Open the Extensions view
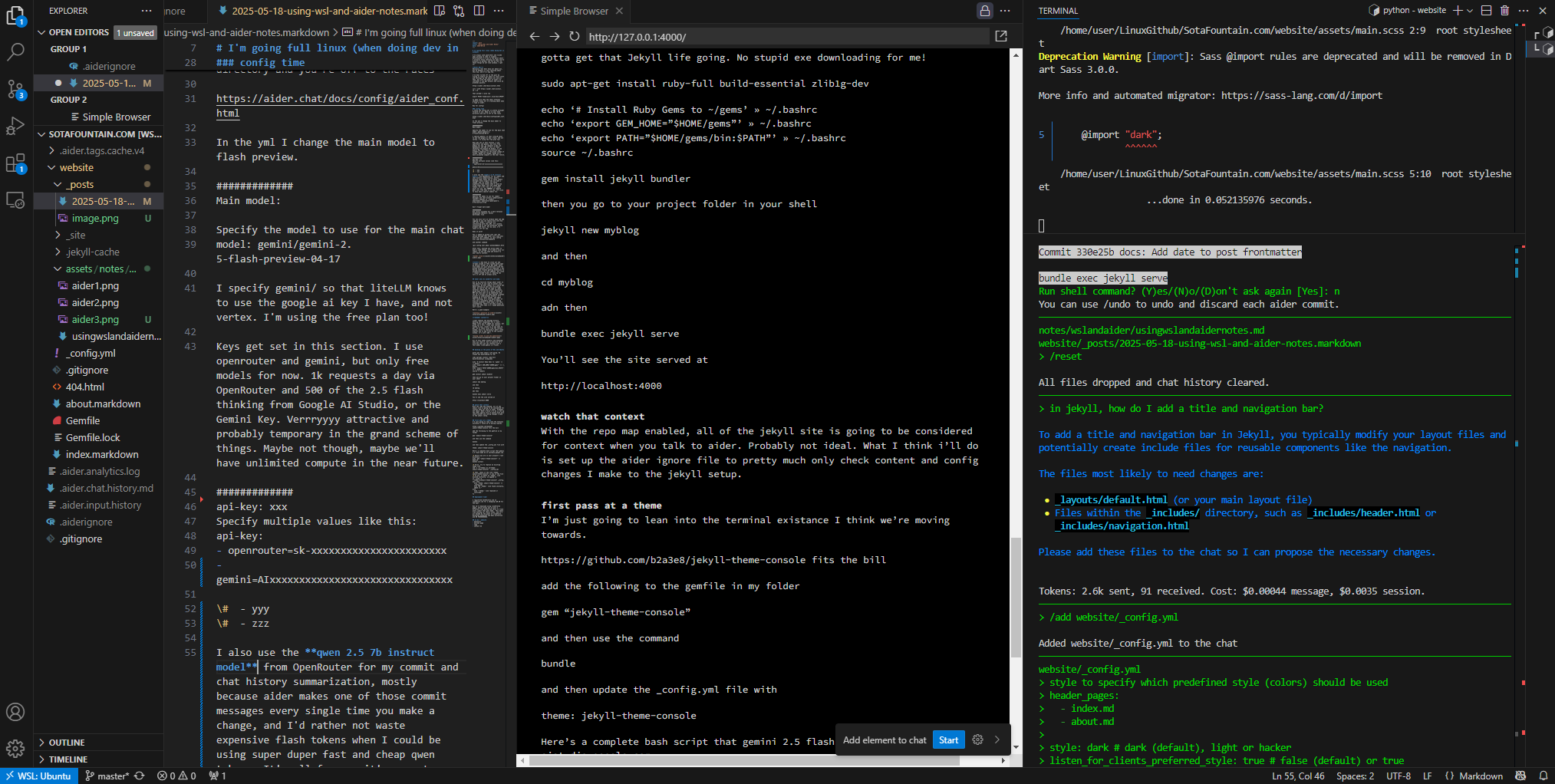The height and width of the screenshot is (784, 1555). 15,163
